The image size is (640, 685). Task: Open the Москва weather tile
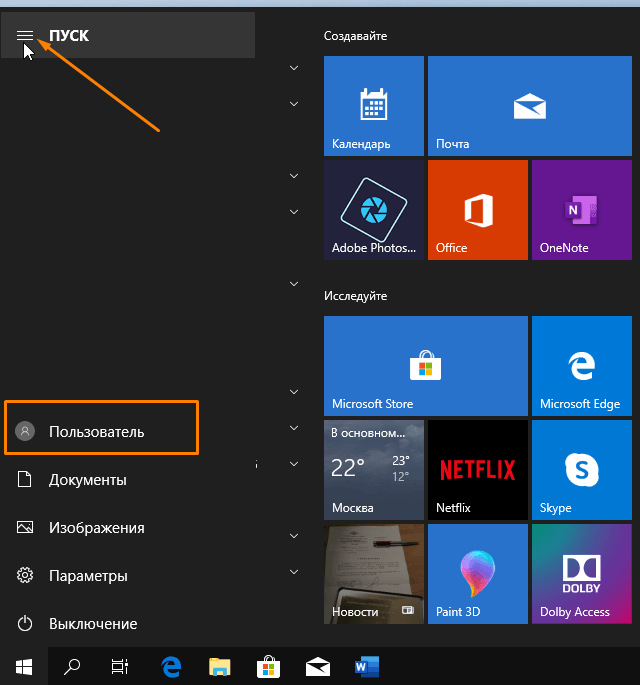(x=374, y=470)
